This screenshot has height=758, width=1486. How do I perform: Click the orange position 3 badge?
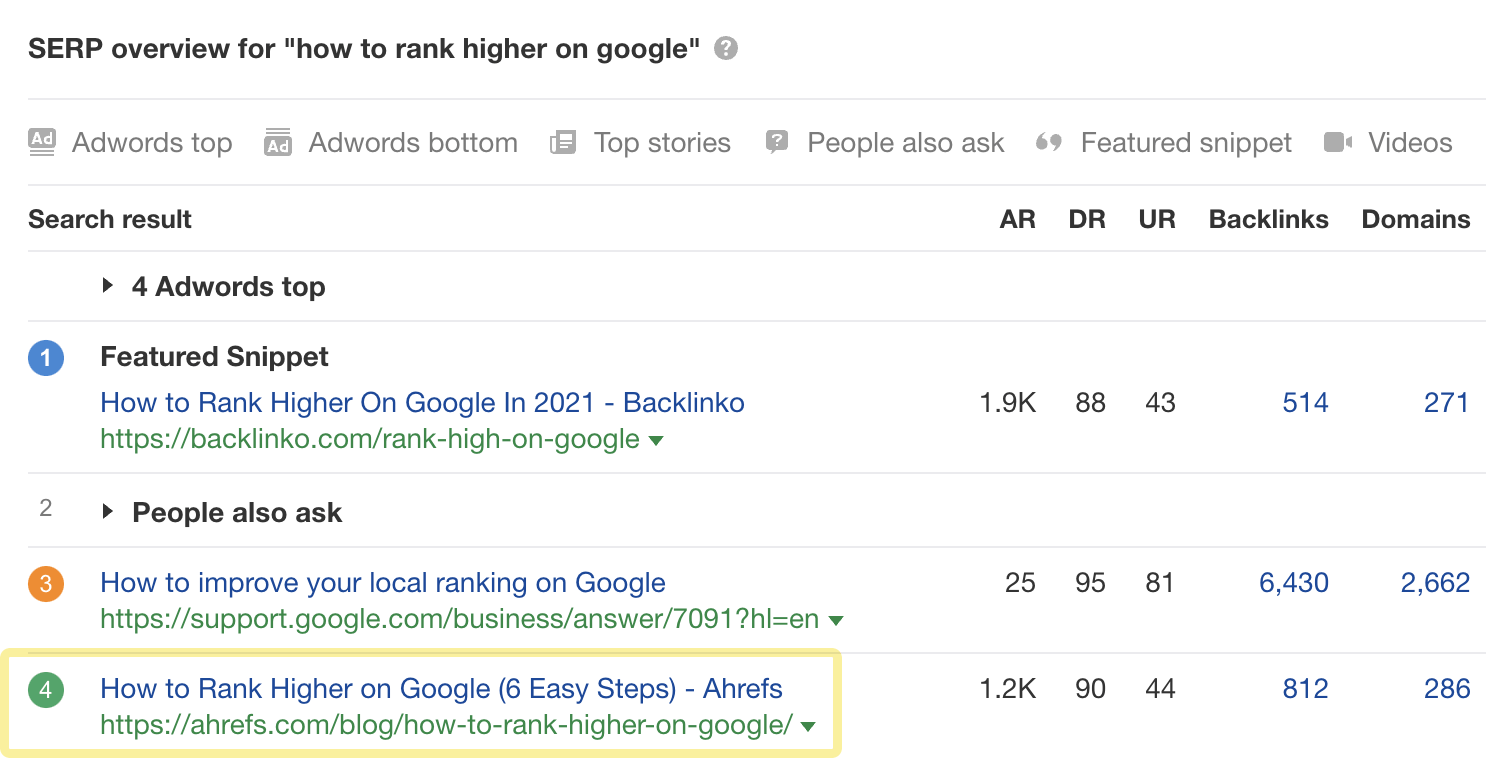[46, 583]
